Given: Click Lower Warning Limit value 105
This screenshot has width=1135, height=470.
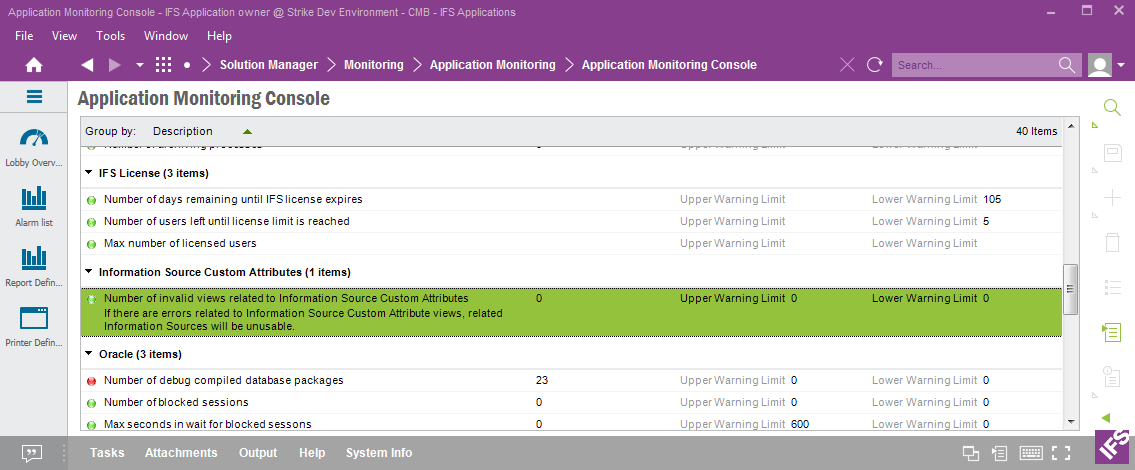Looking at the screenshot, I should point(992,199).
